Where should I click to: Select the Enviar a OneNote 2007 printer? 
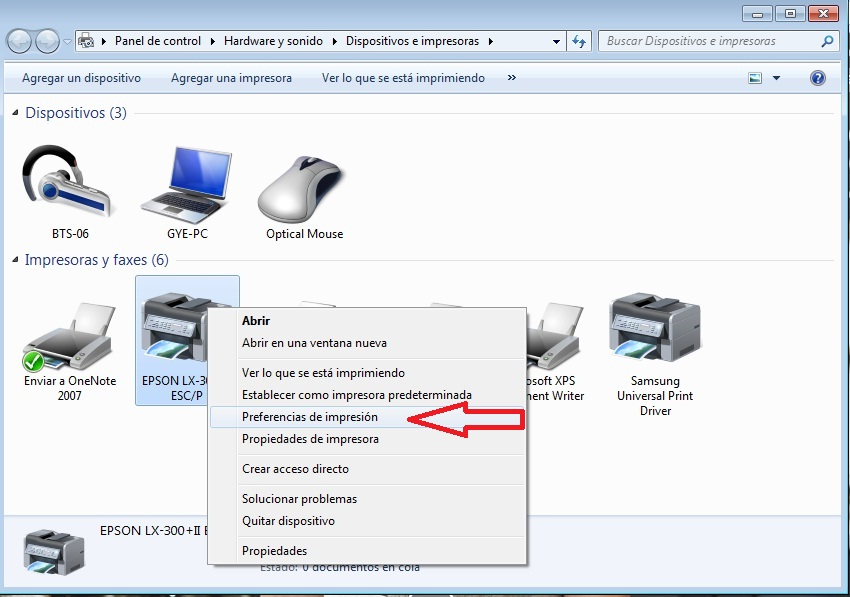coord(69,352)
